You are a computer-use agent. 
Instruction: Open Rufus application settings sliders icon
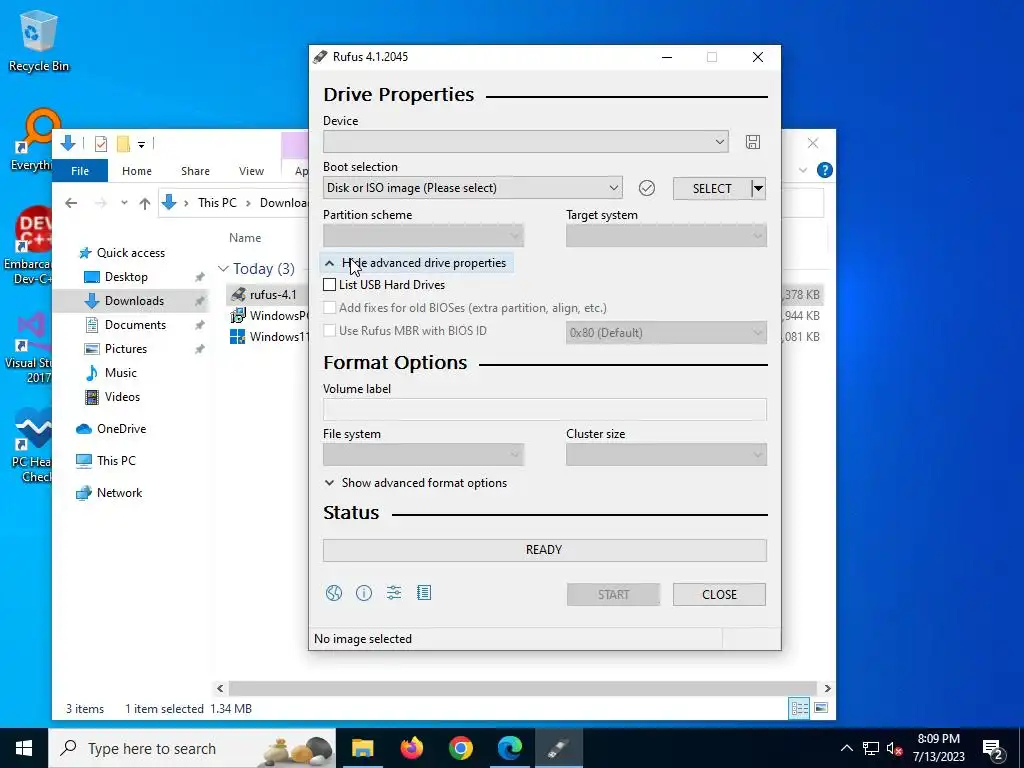[x=394, y=593]
